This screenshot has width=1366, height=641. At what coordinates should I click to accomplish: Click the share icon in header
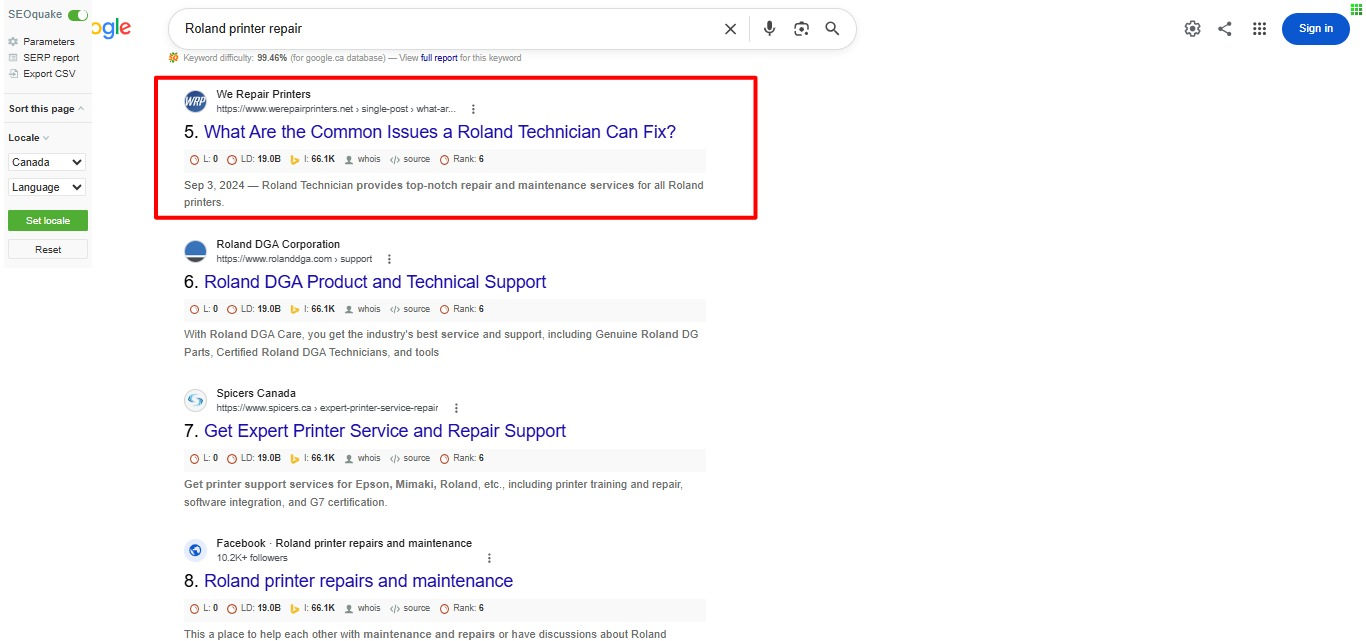click(1225, 29)
